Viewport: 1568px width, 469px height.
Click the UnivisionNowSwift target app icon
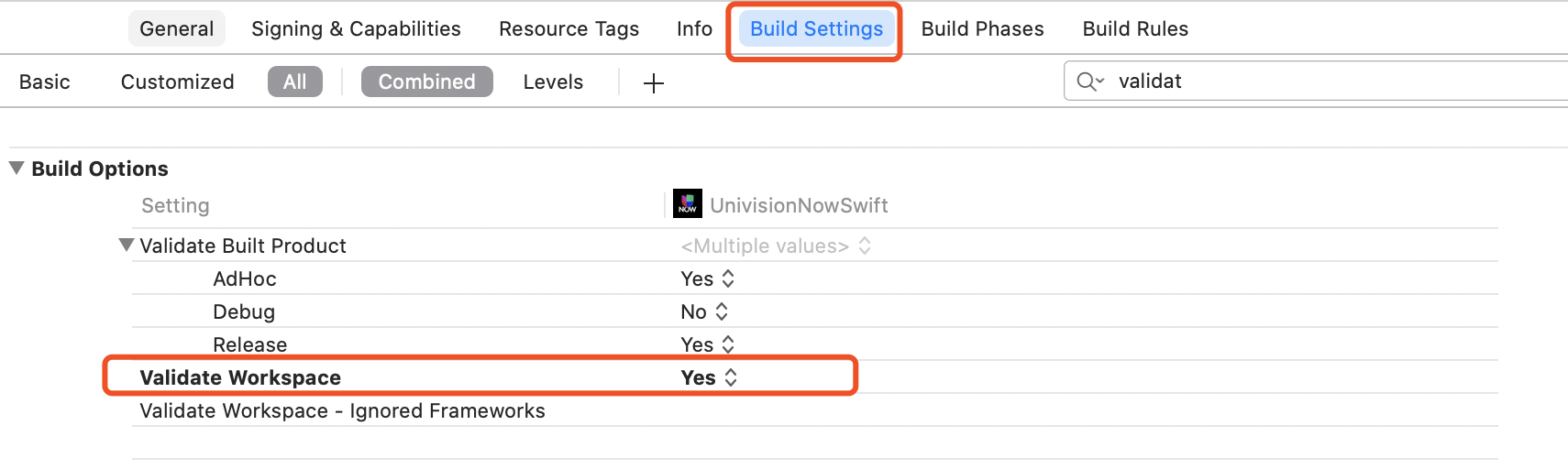coord(687,203)
